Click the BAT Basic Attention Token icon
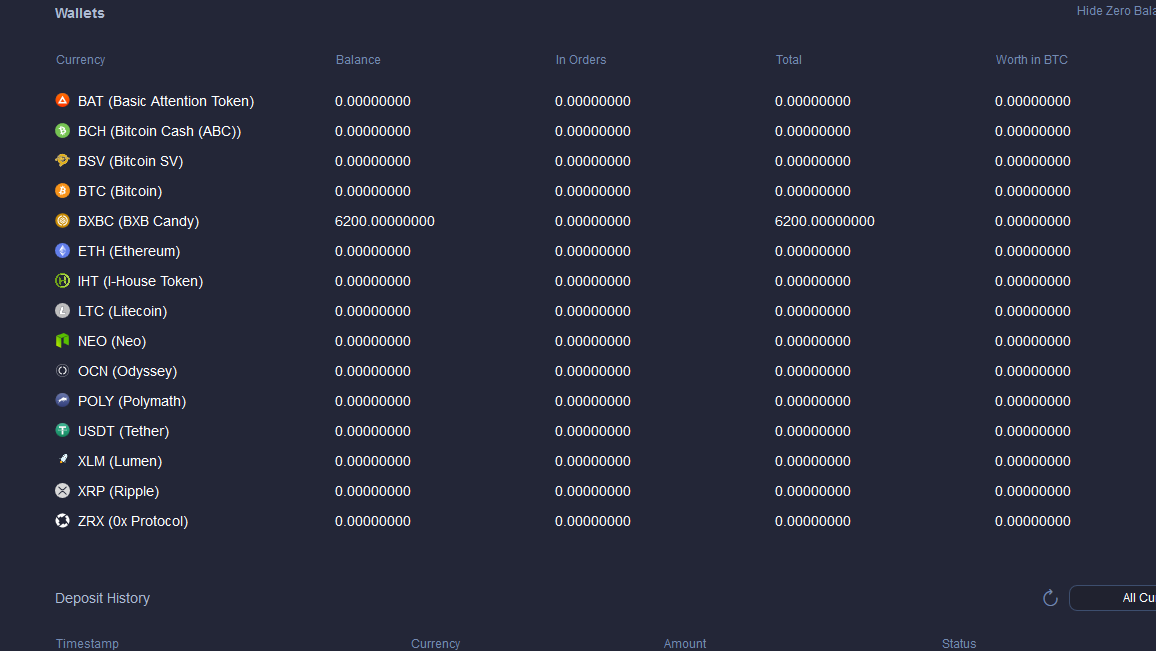 pyautogui.click(x=63, y=100)
